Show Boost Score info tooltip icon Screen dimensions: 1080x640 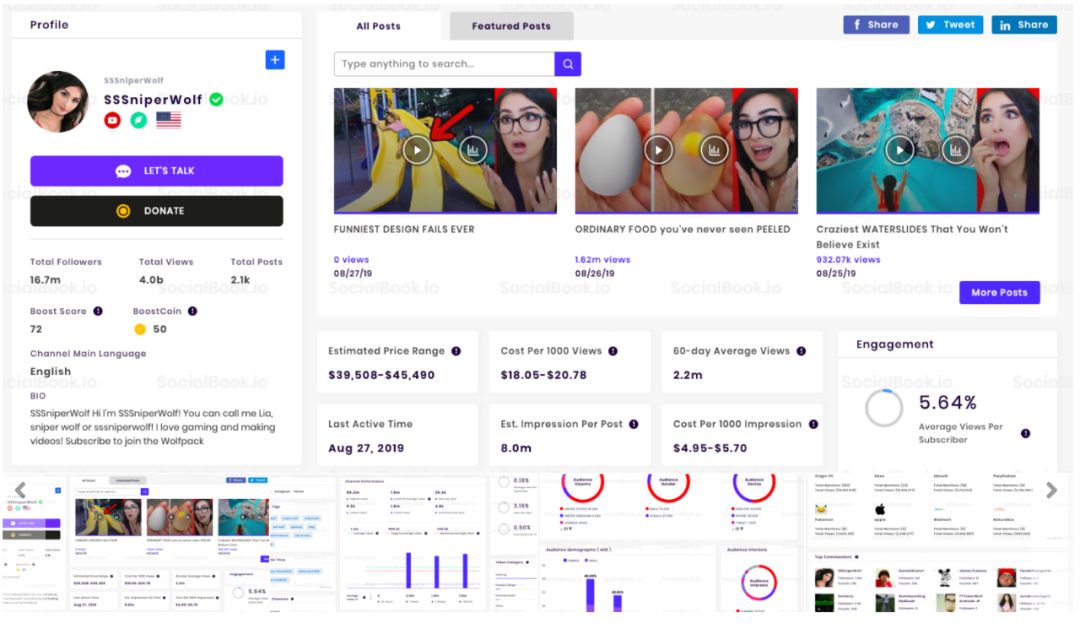tap(98, 311)
